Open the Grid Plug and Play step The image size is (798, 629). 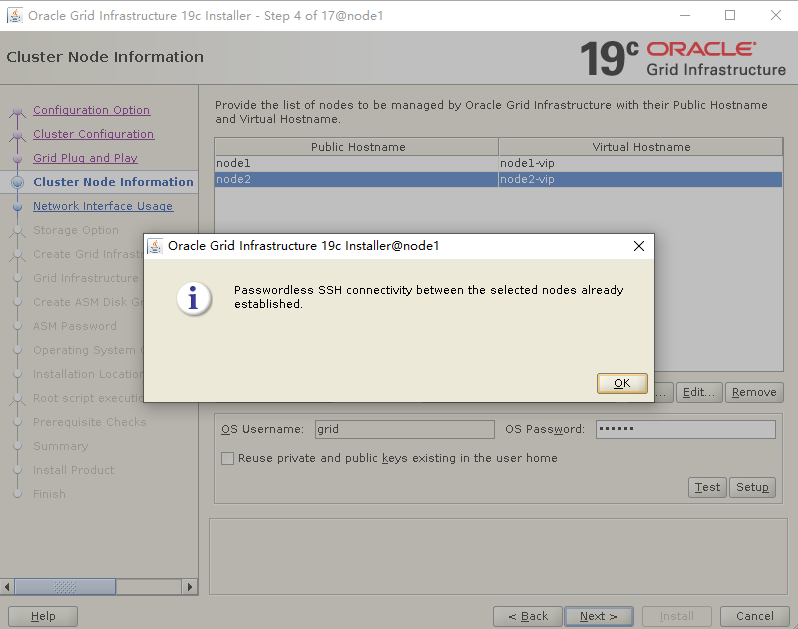click(x=86, y=158)
